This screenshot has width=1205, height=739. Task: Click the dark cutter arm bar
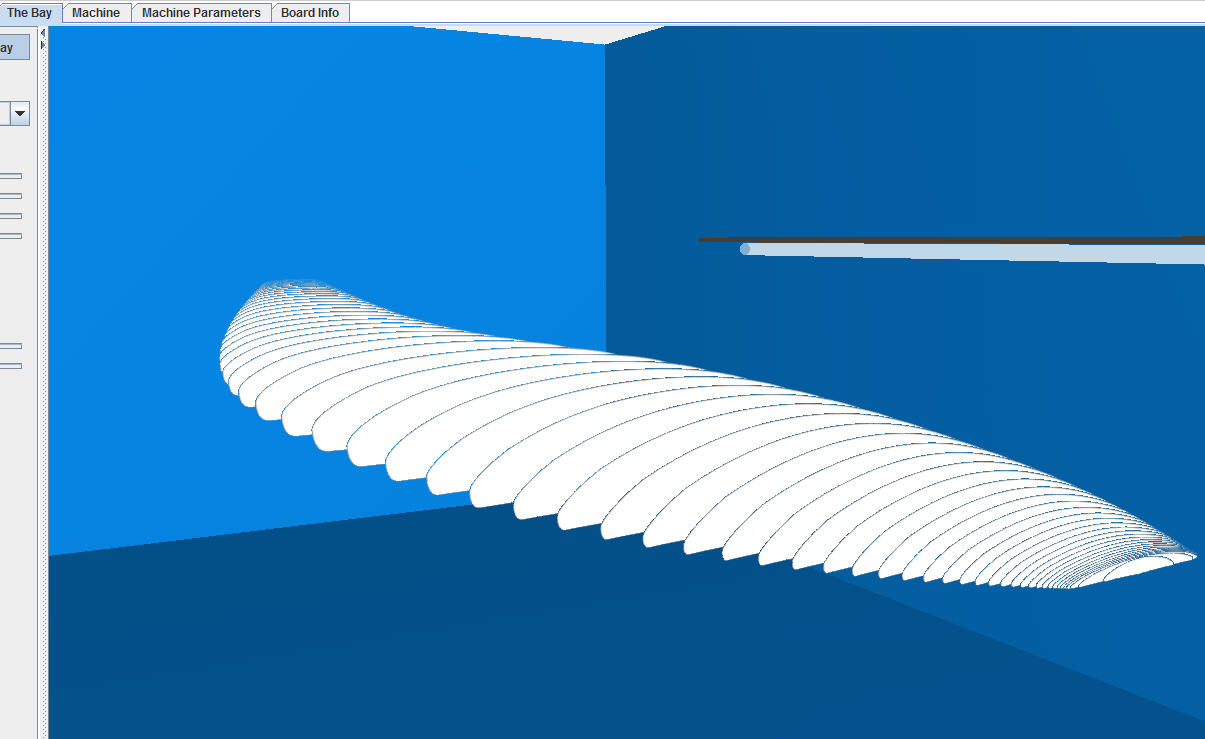pyautogui.click(x=950, y=240)
